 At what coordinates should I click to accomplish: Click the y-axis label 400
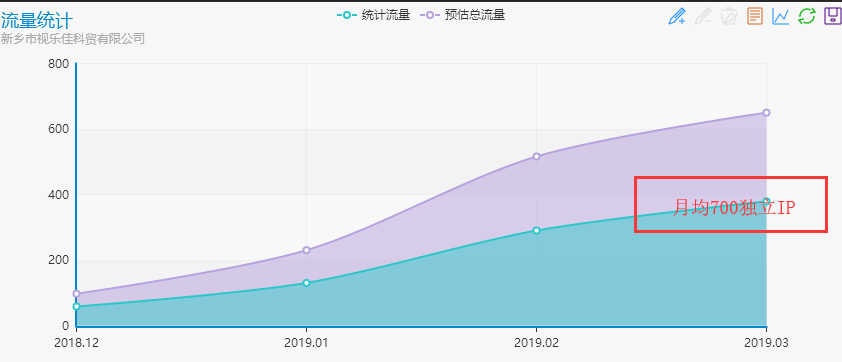coord(59,195)
